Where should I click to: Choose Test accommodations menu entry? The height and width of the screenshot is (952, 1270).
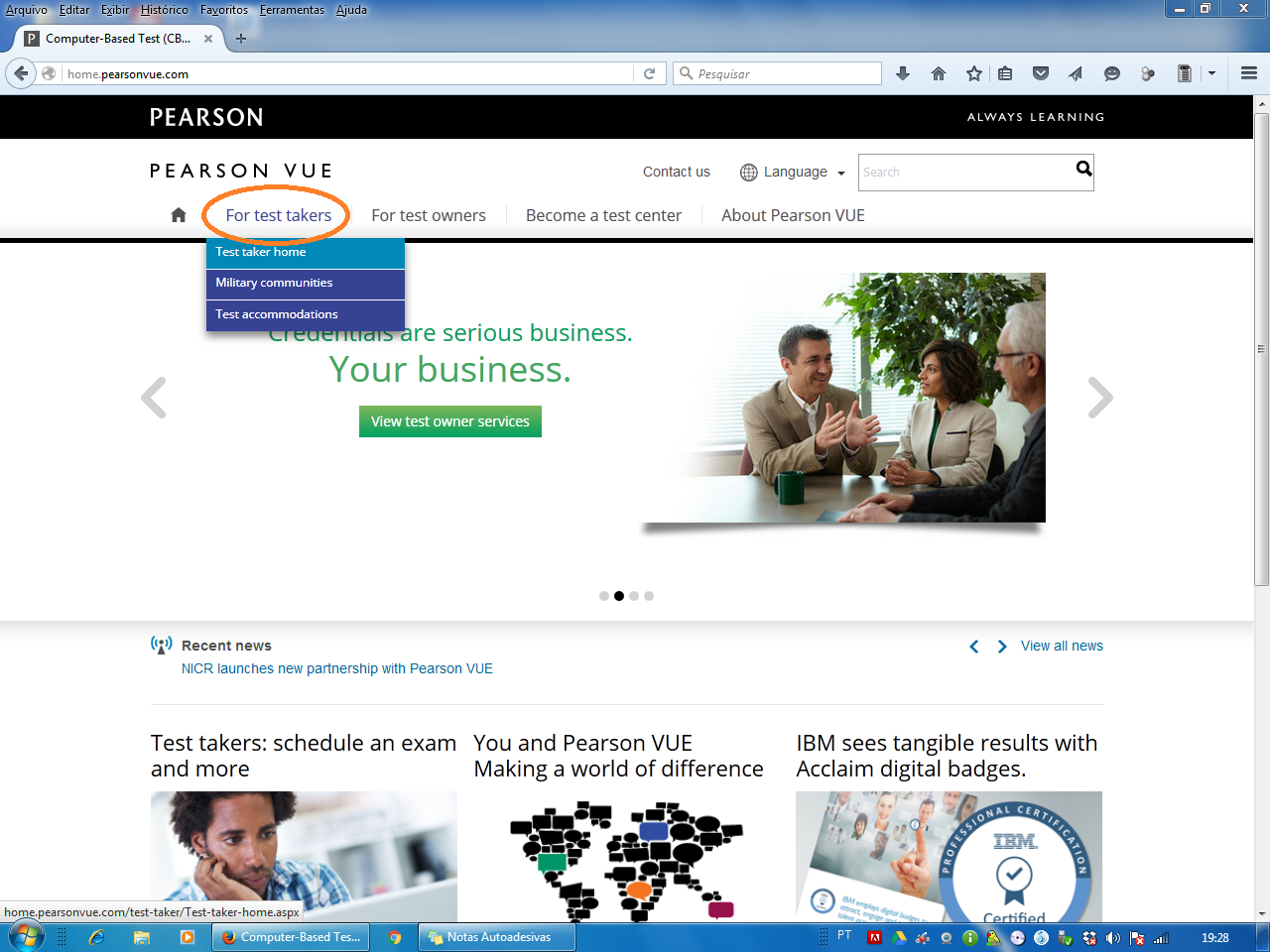306,314
